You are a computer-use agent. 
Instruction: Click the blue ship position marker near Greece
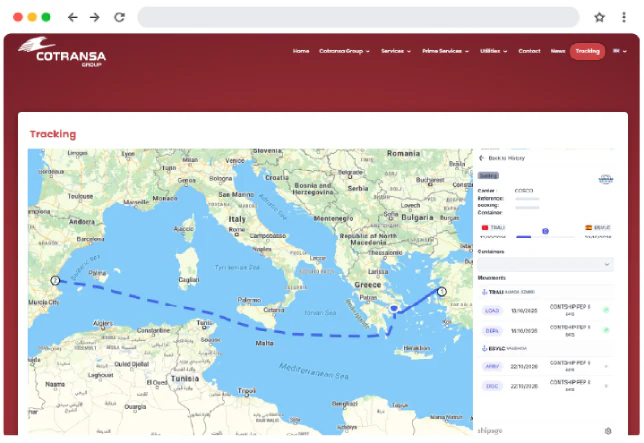[x=394, y=309]
